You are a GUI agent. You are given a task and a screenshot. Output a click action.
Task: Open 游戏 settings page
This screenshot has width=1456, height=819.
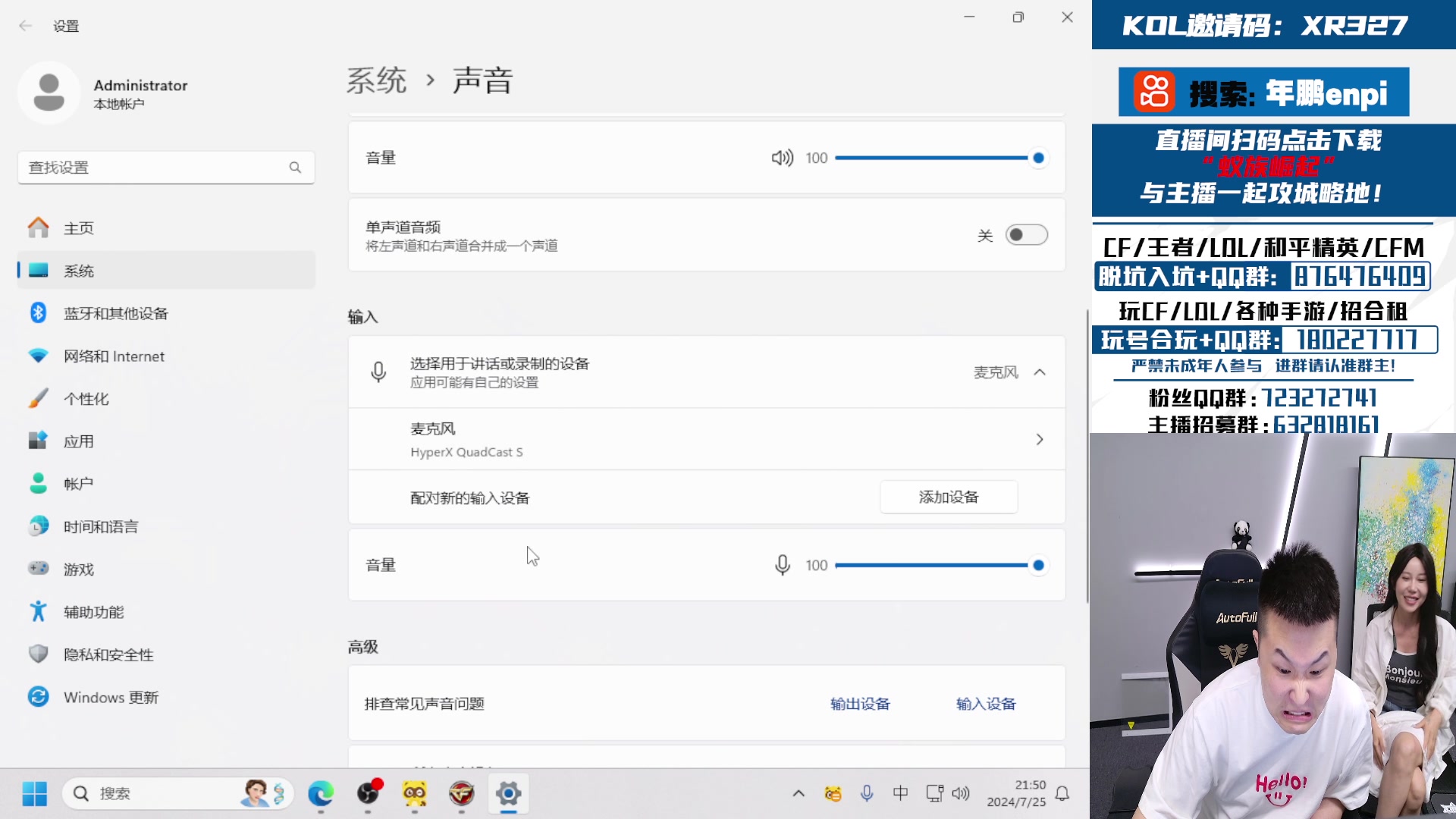pyautogui.click(x=78, y=569)
